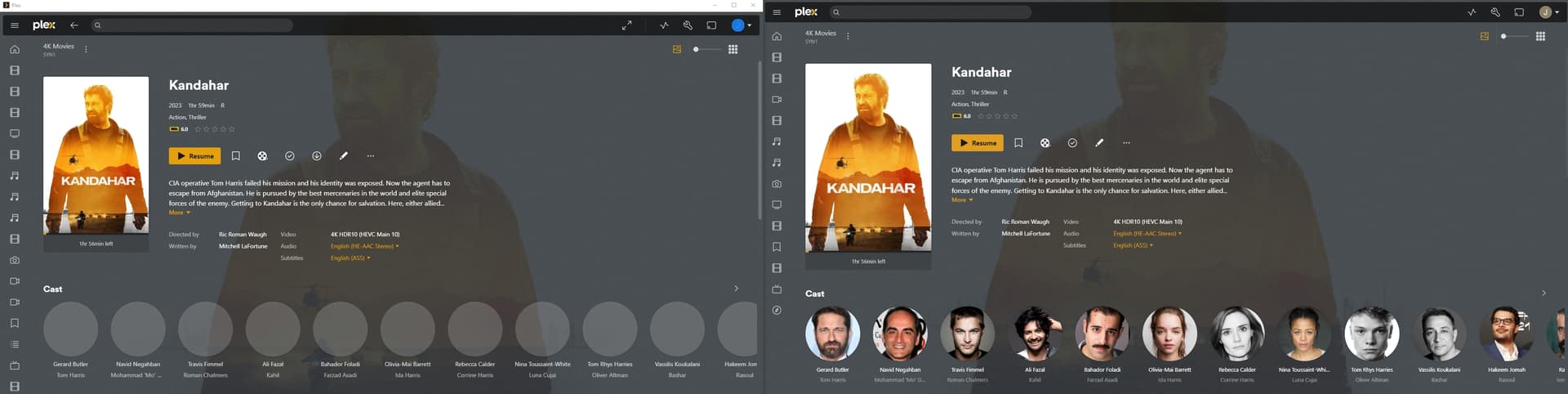Open J account avatar dropdown in right window
1568x394 pixels.
point(1549,12)
